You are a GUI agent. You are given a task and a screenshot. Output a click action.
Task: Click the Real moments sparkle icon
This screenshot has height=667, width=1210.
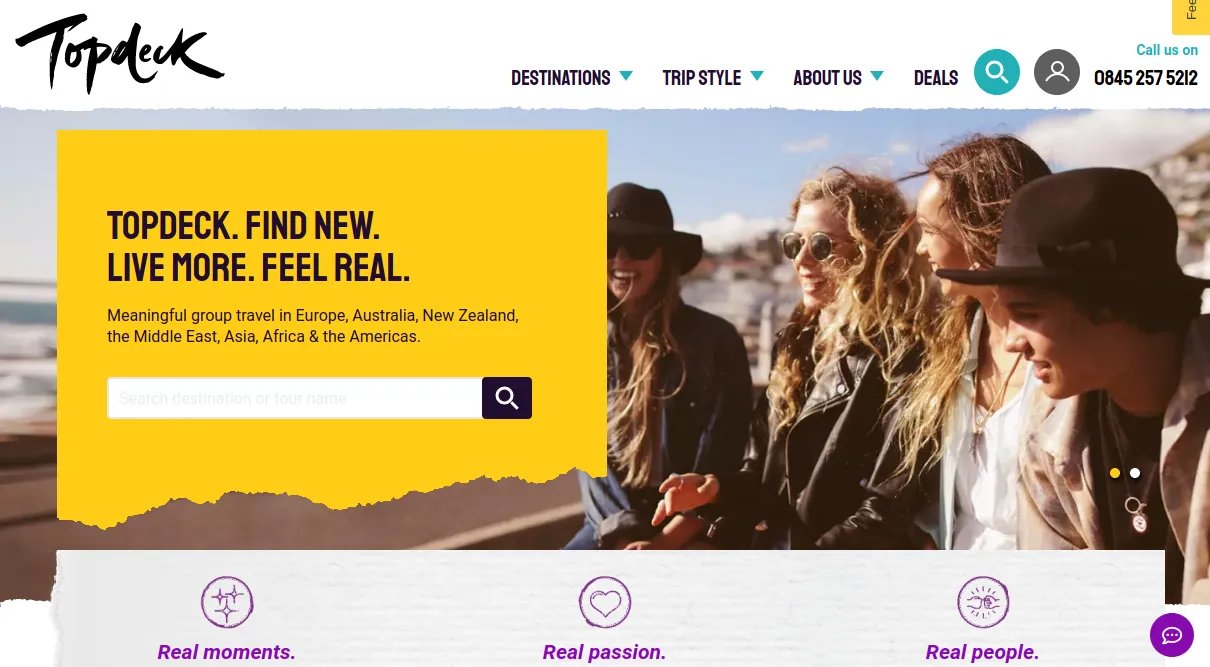(227, 602)
